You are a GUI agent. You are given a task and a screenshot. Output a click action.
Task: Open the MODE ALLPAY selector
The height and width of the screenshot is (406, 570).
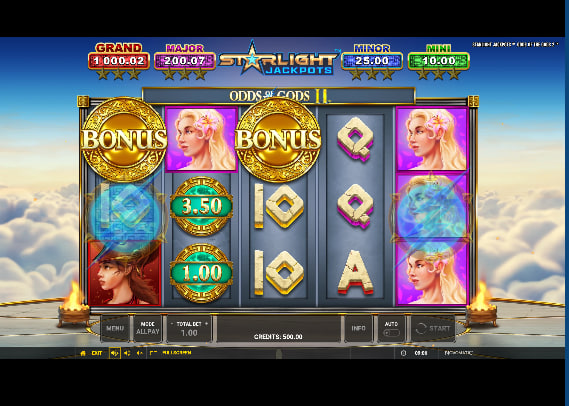[148, 328]
